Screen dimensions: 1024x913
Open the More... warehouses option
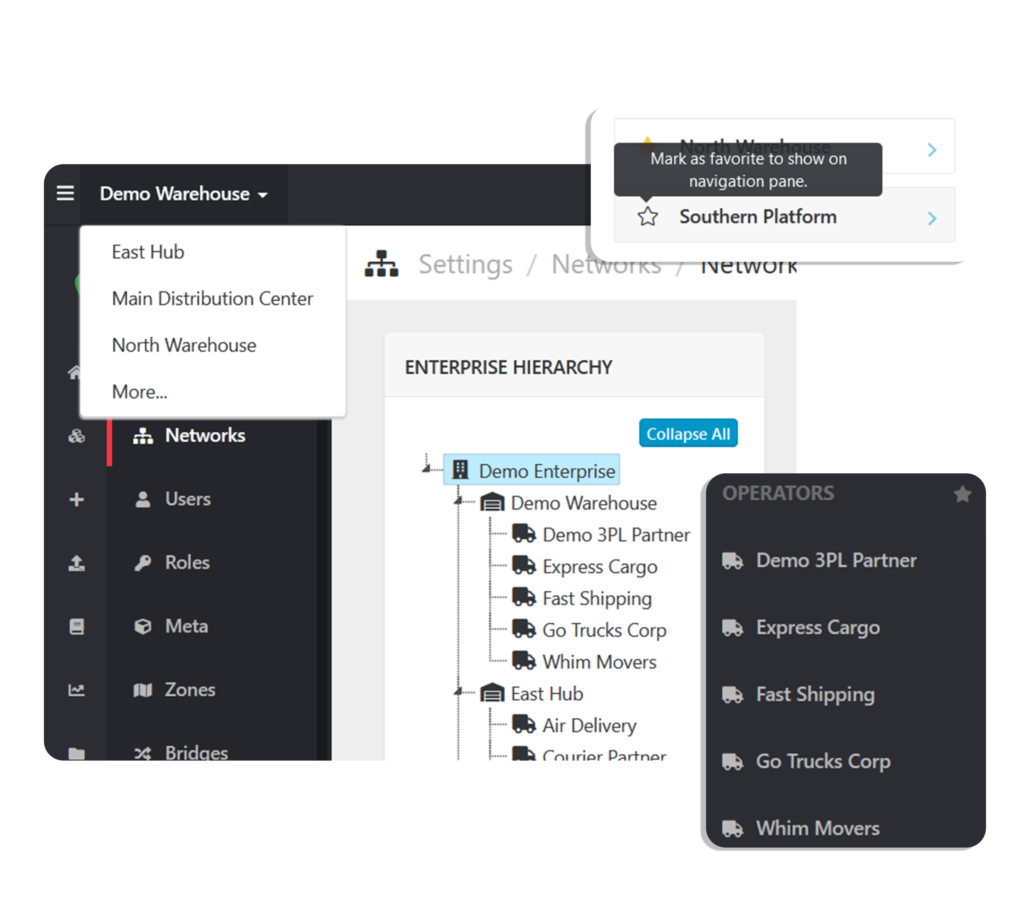[x=139, y=392]
